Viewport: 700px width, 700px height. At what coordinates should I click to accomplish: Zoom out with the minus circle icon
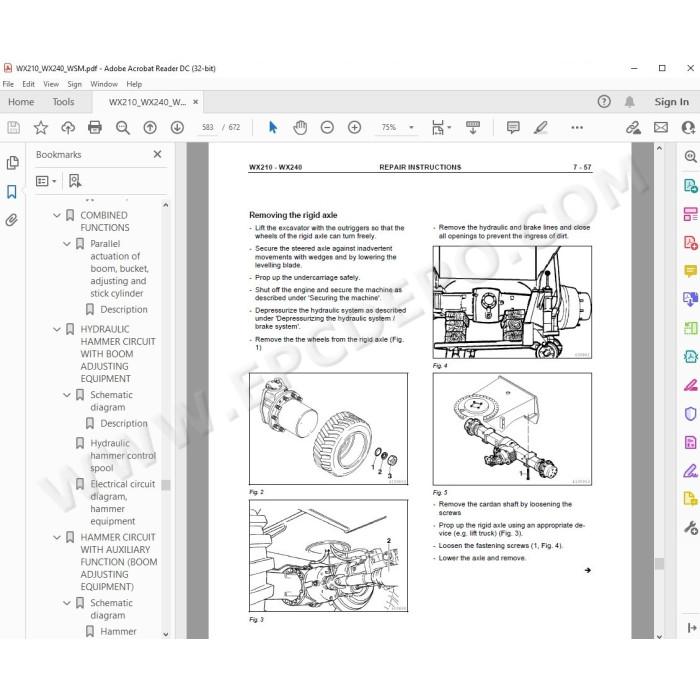[327, 128]
